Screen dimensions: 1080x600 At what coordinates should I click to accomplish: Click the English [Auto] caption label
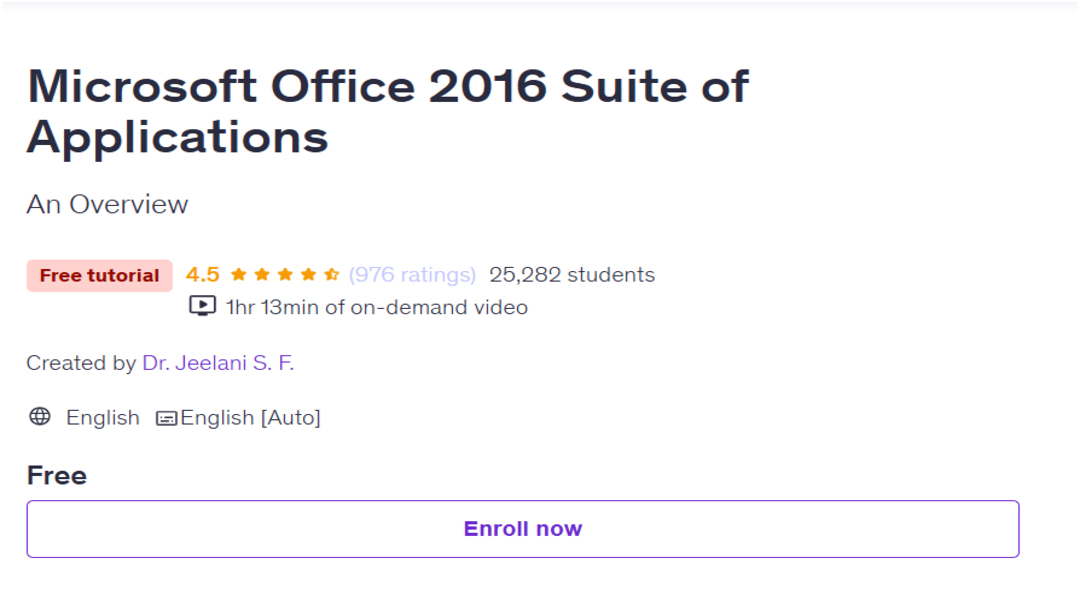(250, 417)
